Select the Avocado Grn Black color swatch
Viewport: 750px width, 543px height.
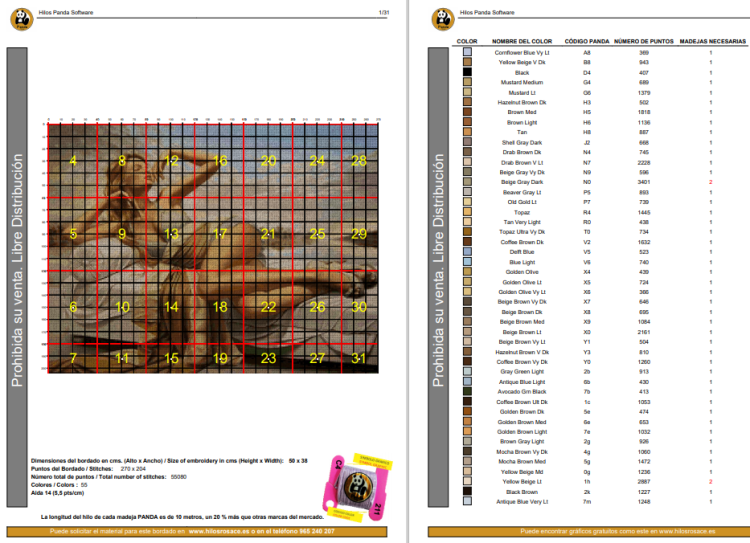tap(467, 391)
